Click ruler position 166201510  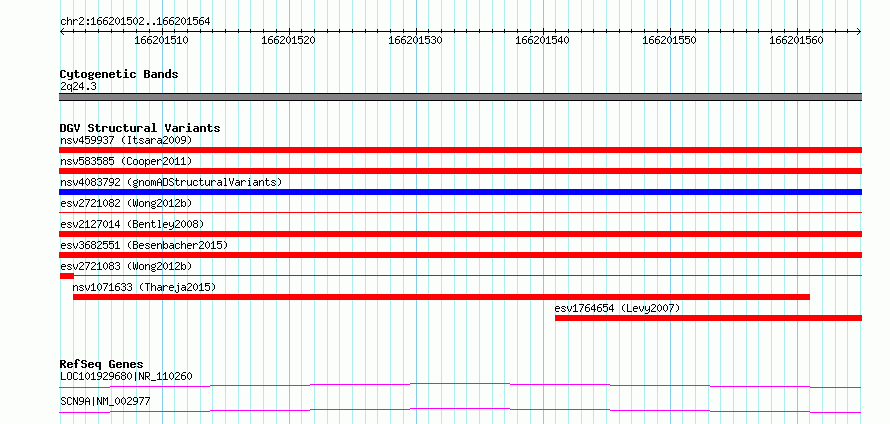(162, 41)
